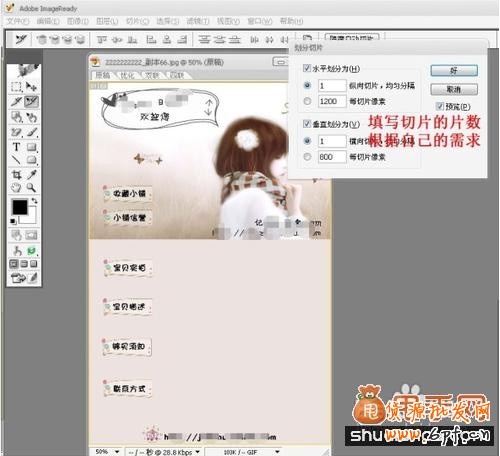Image resolution: width=500 pixels, height=456 pixels.
Task: Open the 编辑(E) menu
Action: coord(48,21)
